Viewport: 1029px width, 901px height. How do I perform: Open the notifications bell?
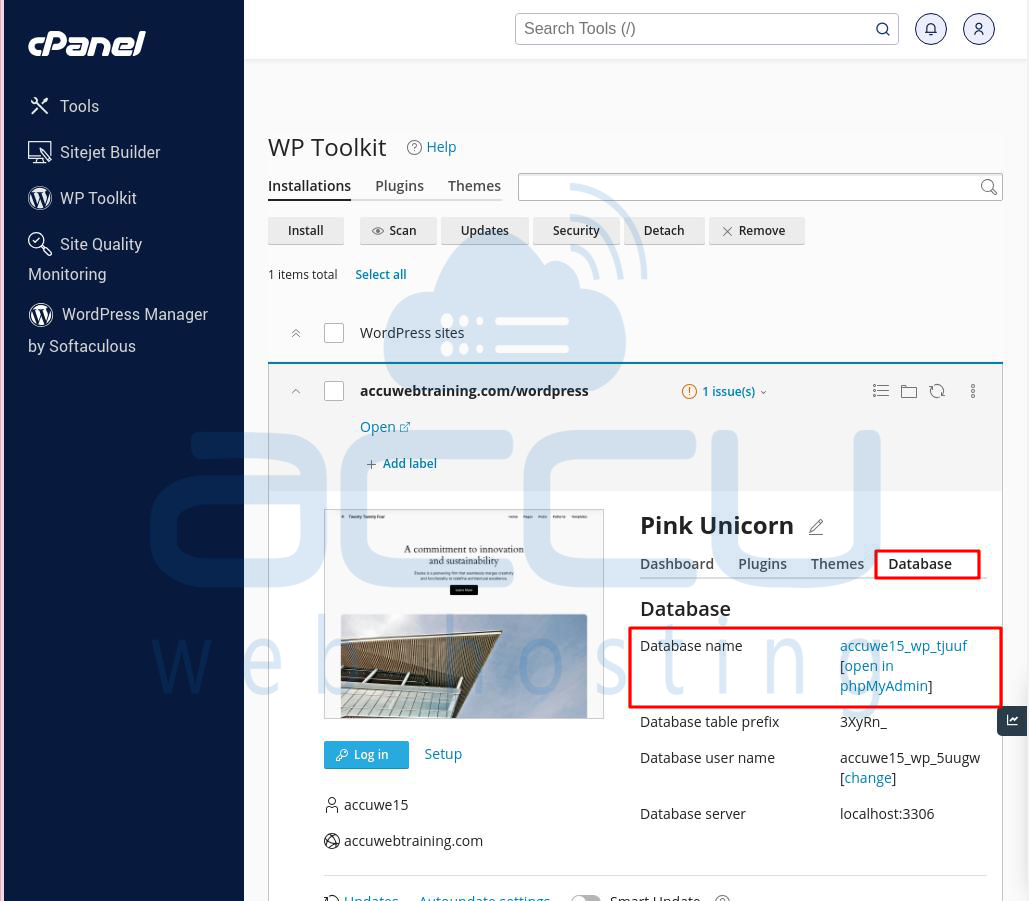click(931, 29)
